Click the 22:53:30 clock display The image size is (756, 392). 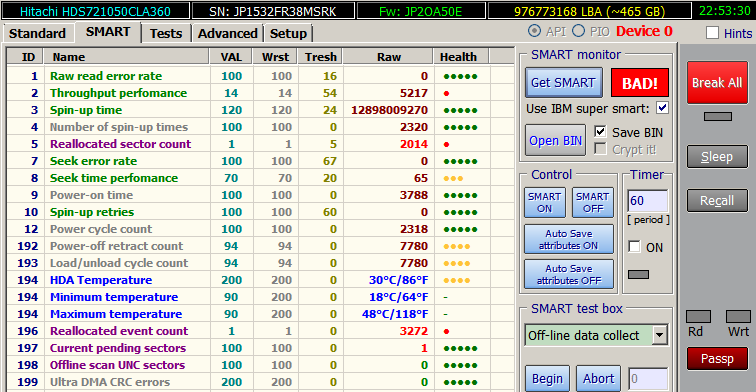tap(725, 11)
